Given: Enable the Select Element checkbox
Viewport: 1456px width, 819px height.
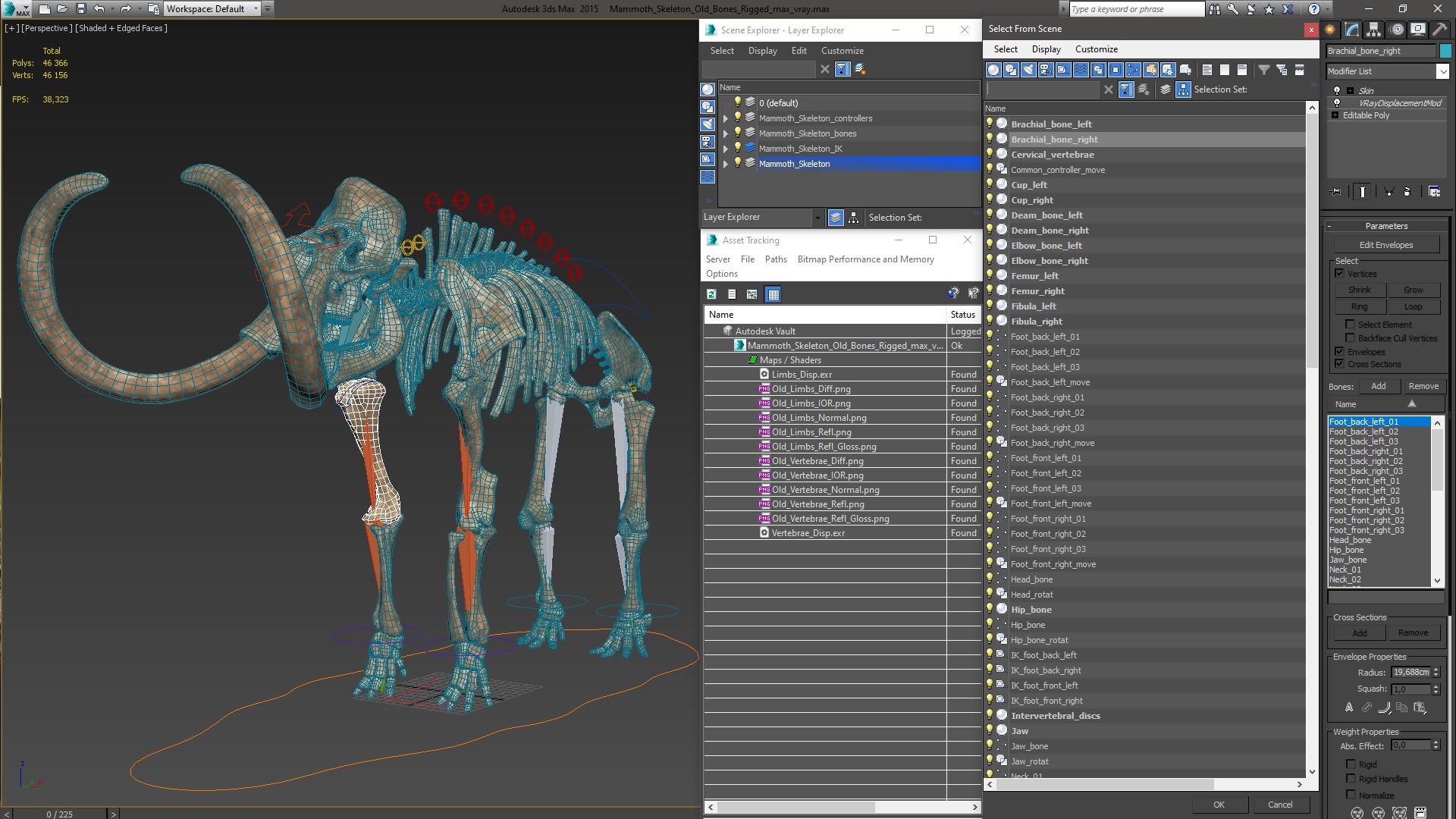Looking at the screenshot, I should click(1350, 325).
